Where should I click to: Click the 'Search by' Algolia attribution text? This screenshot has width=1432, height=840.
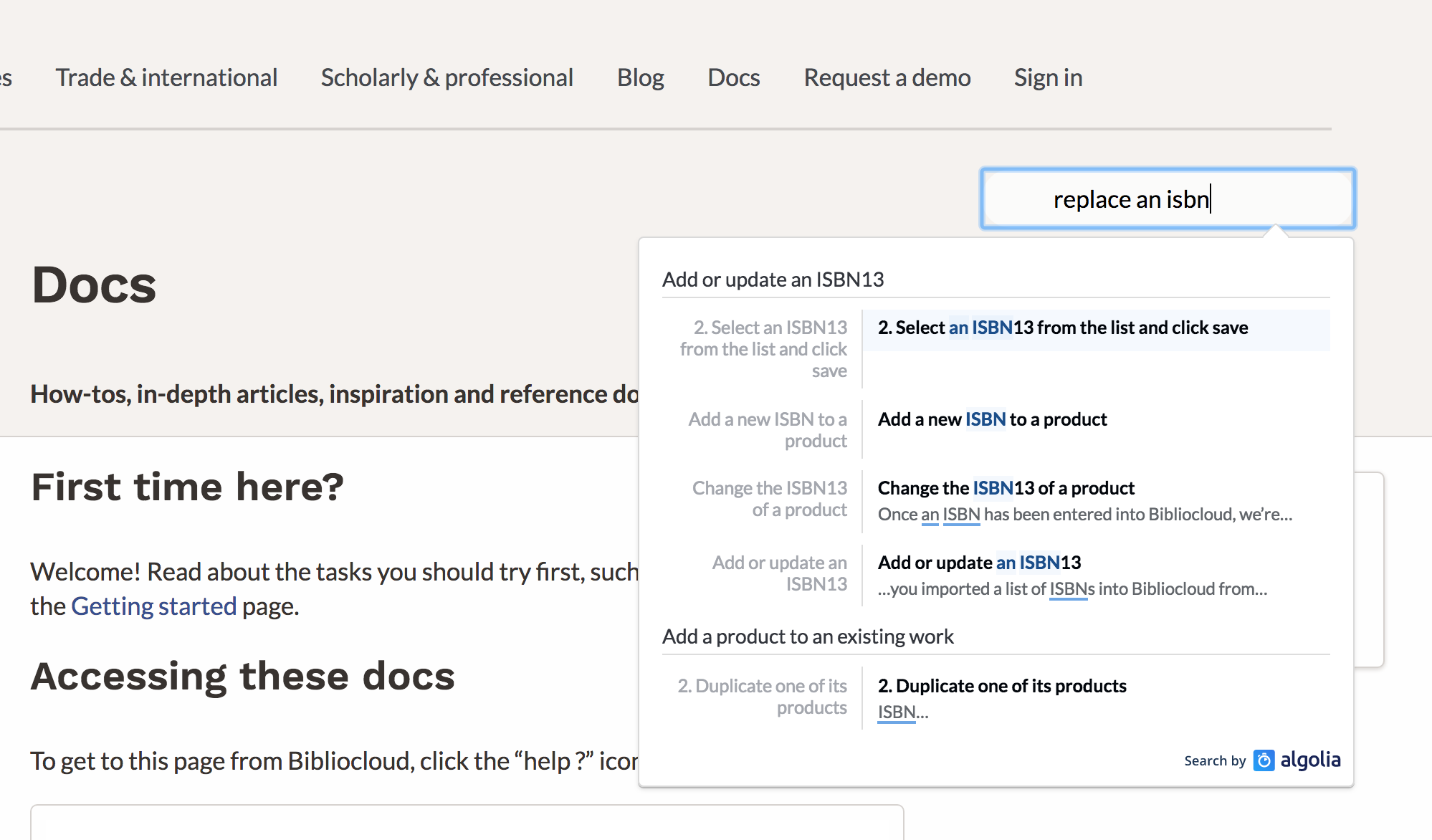(1214, 761)
